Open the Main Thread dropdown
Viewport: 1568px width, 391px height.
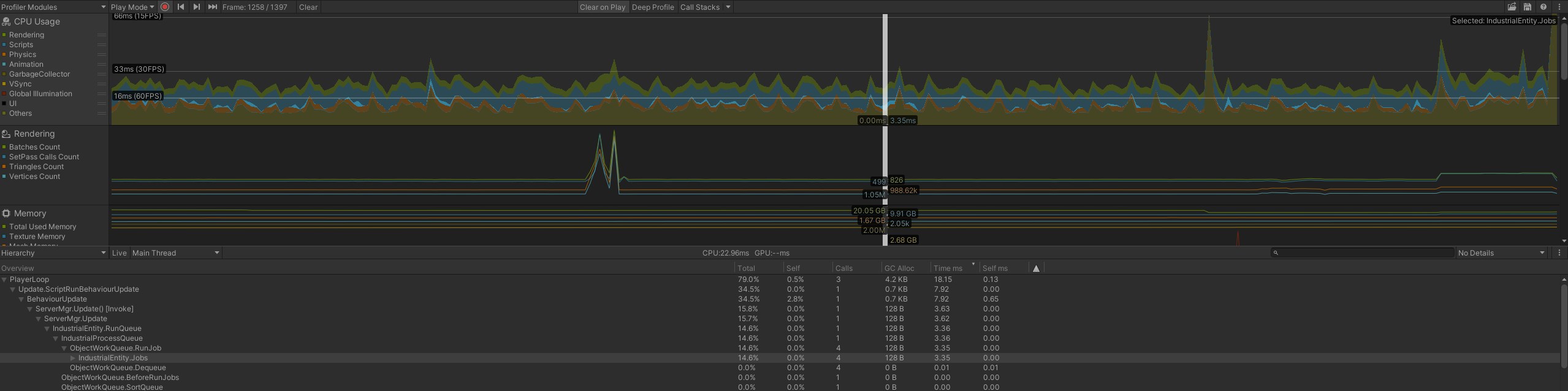[175, 252]
